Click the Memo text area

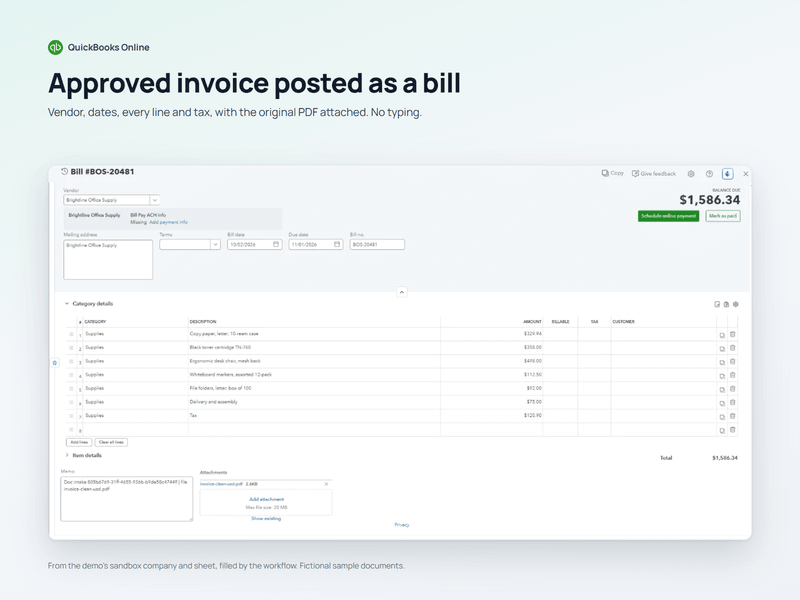127,499
